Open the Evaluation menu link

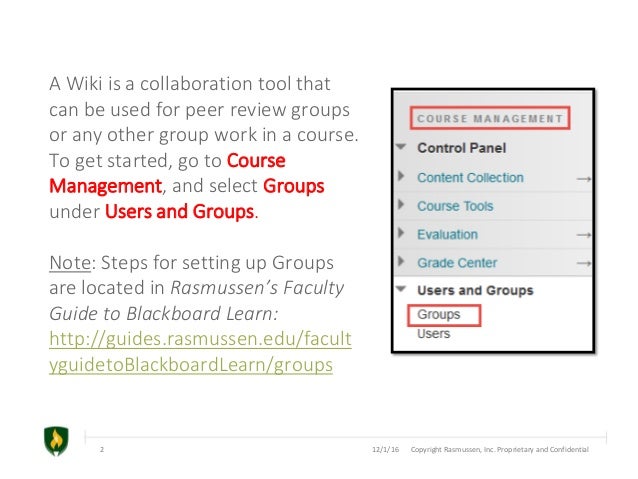click(447, 235)
